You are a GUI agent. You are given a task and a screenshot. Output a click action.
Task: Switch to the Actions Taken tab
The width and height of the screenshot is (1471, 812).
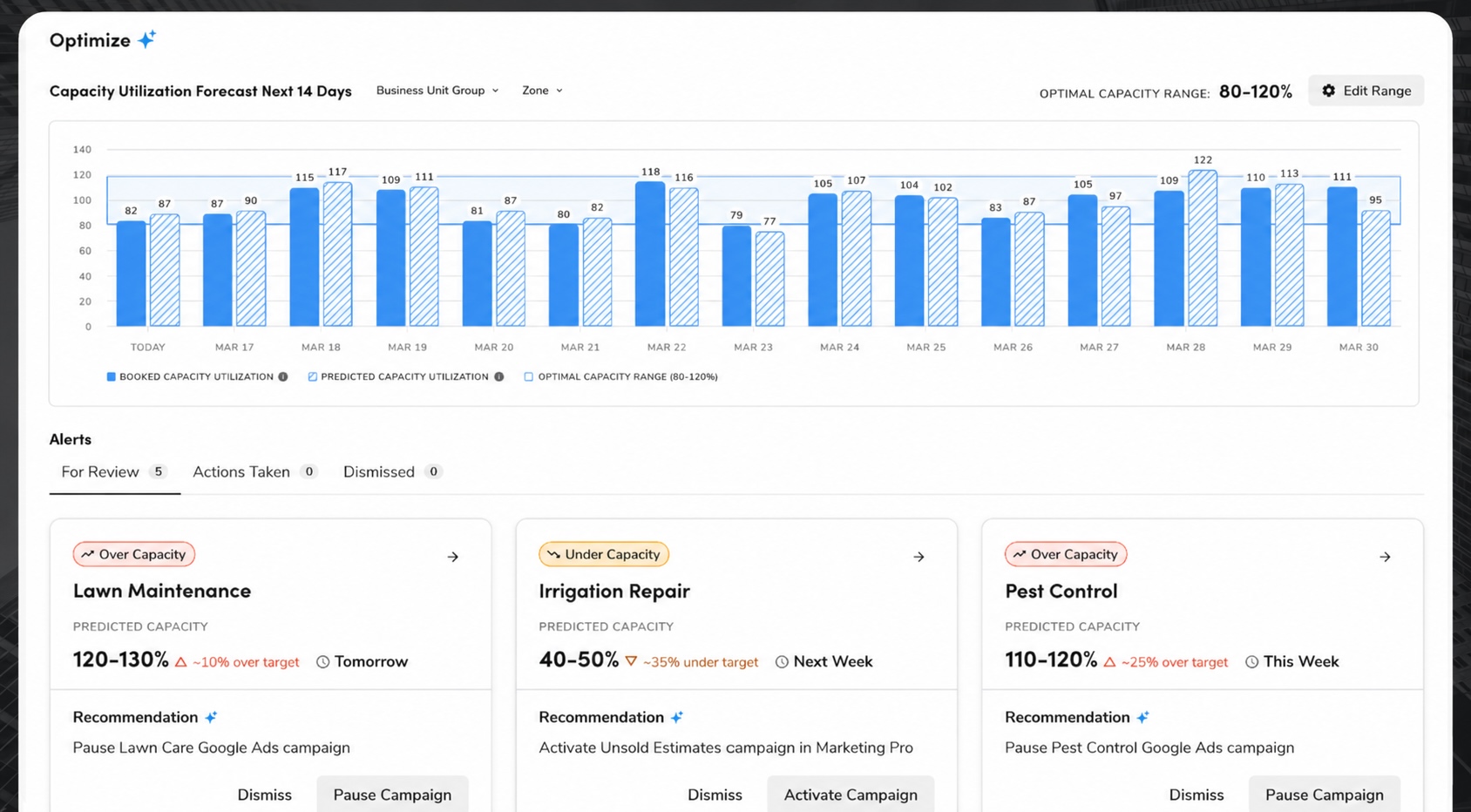coord(254,472)
